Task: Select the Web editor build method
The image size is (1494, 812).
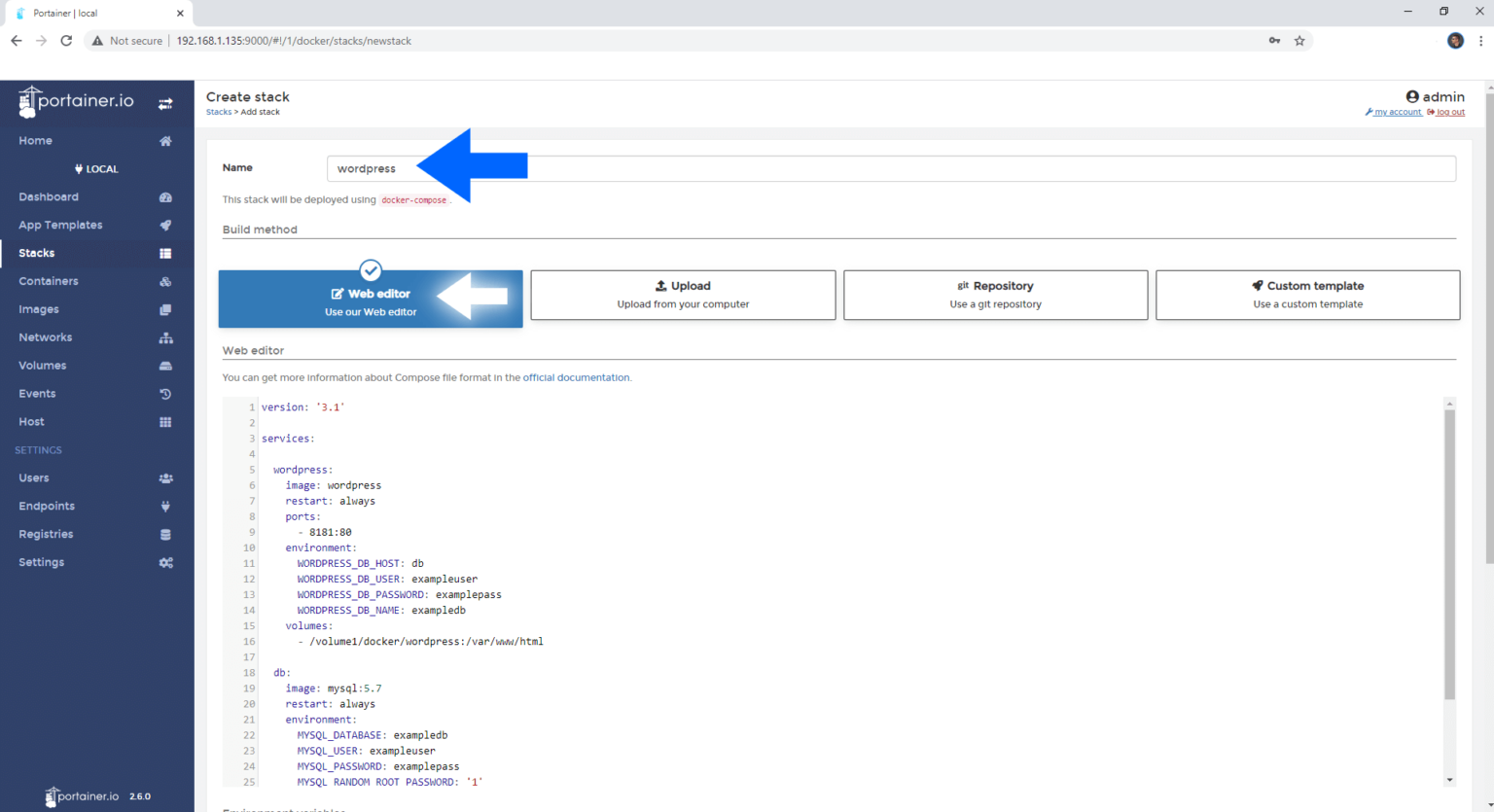Action: [371, 300]
